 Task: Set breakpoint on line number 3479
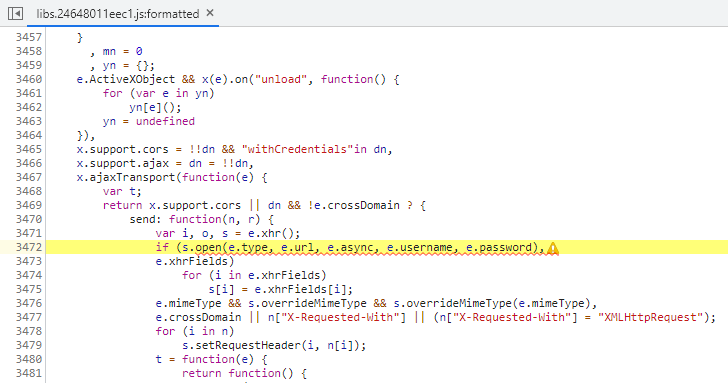click(29, 345)
